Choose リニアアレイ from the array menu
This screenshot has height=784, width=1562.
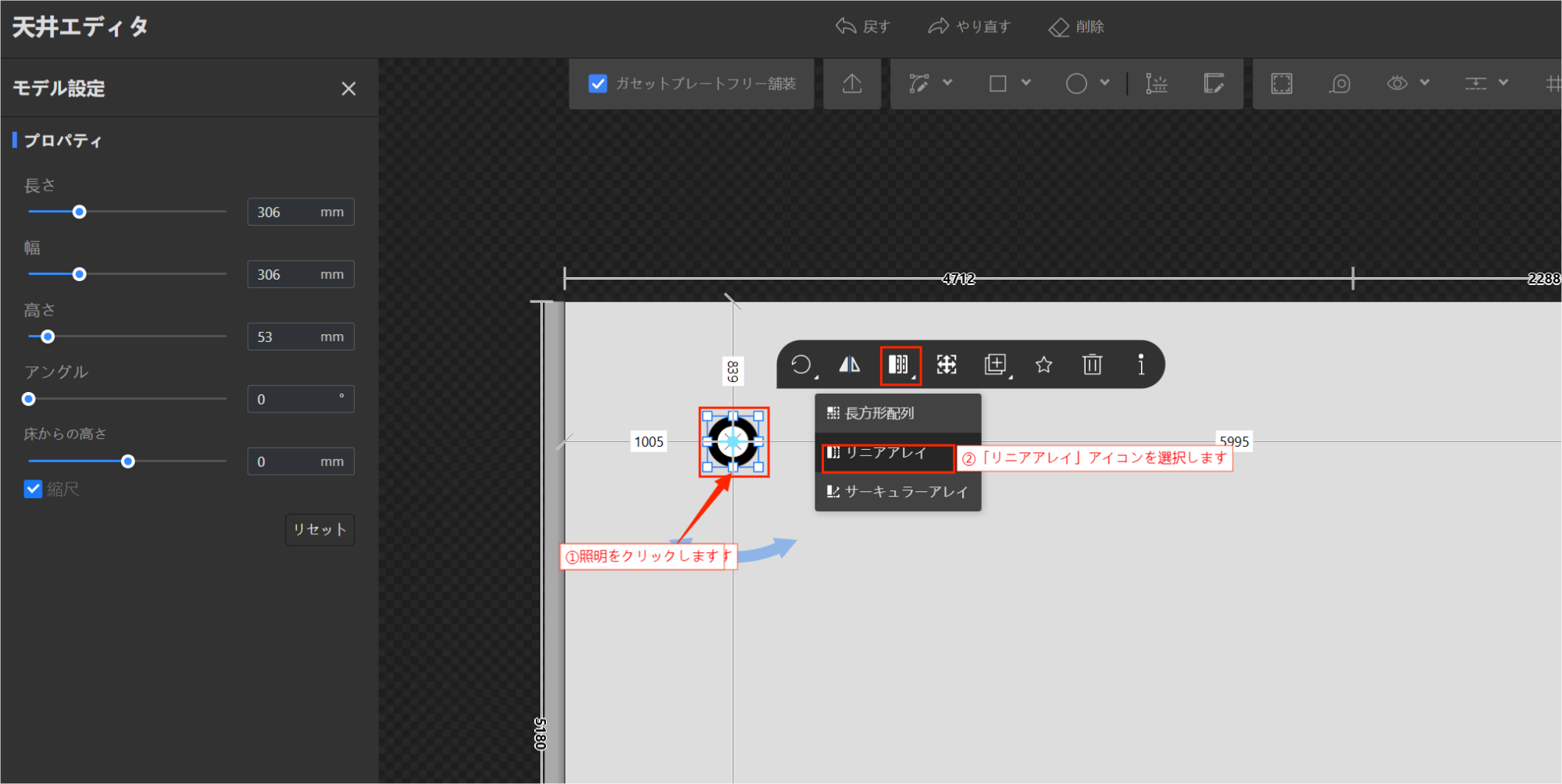click(898, 453)
